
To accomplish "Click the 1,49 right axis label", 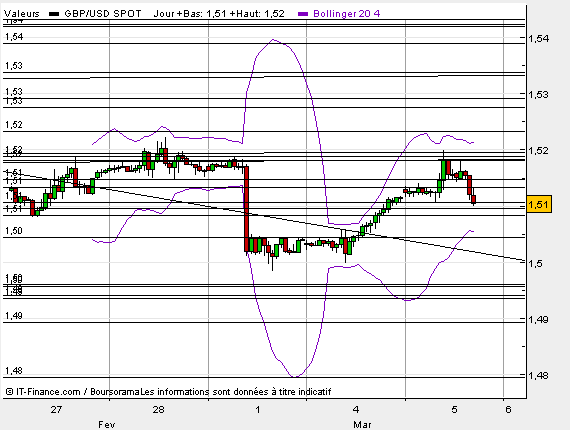I will 538,320.
